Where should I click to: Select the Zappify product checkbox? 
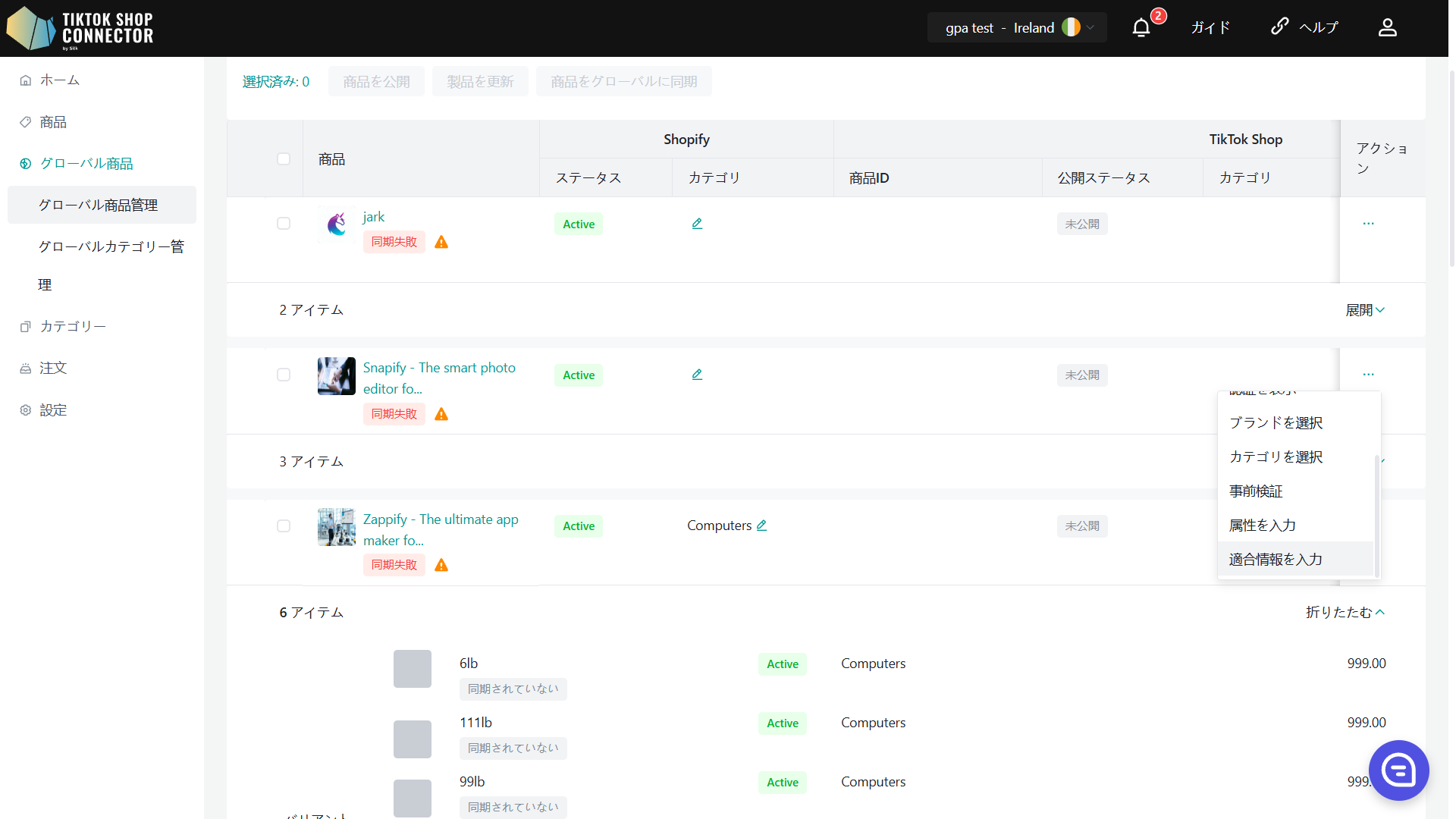[284, 526]
